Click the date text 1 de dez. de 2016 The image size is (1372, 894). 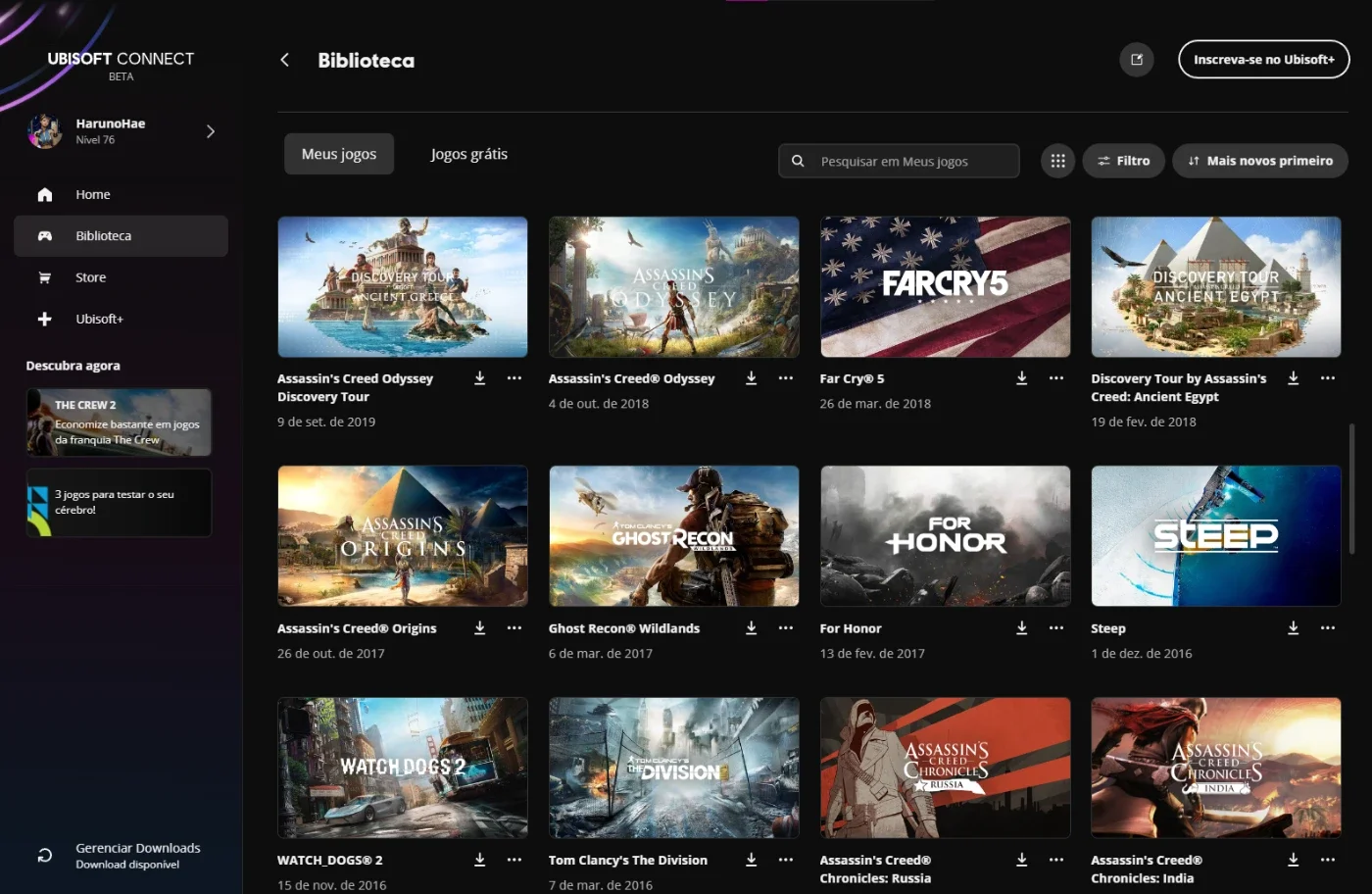click(1142, 654)
